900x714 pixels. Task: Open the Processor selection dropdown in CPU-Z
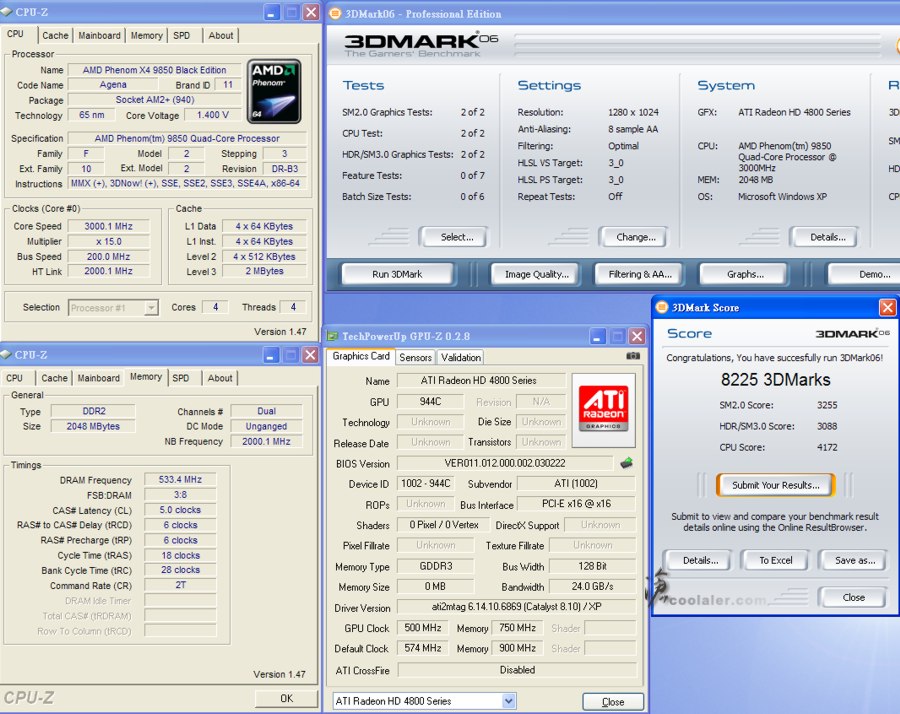click(151, 308)
